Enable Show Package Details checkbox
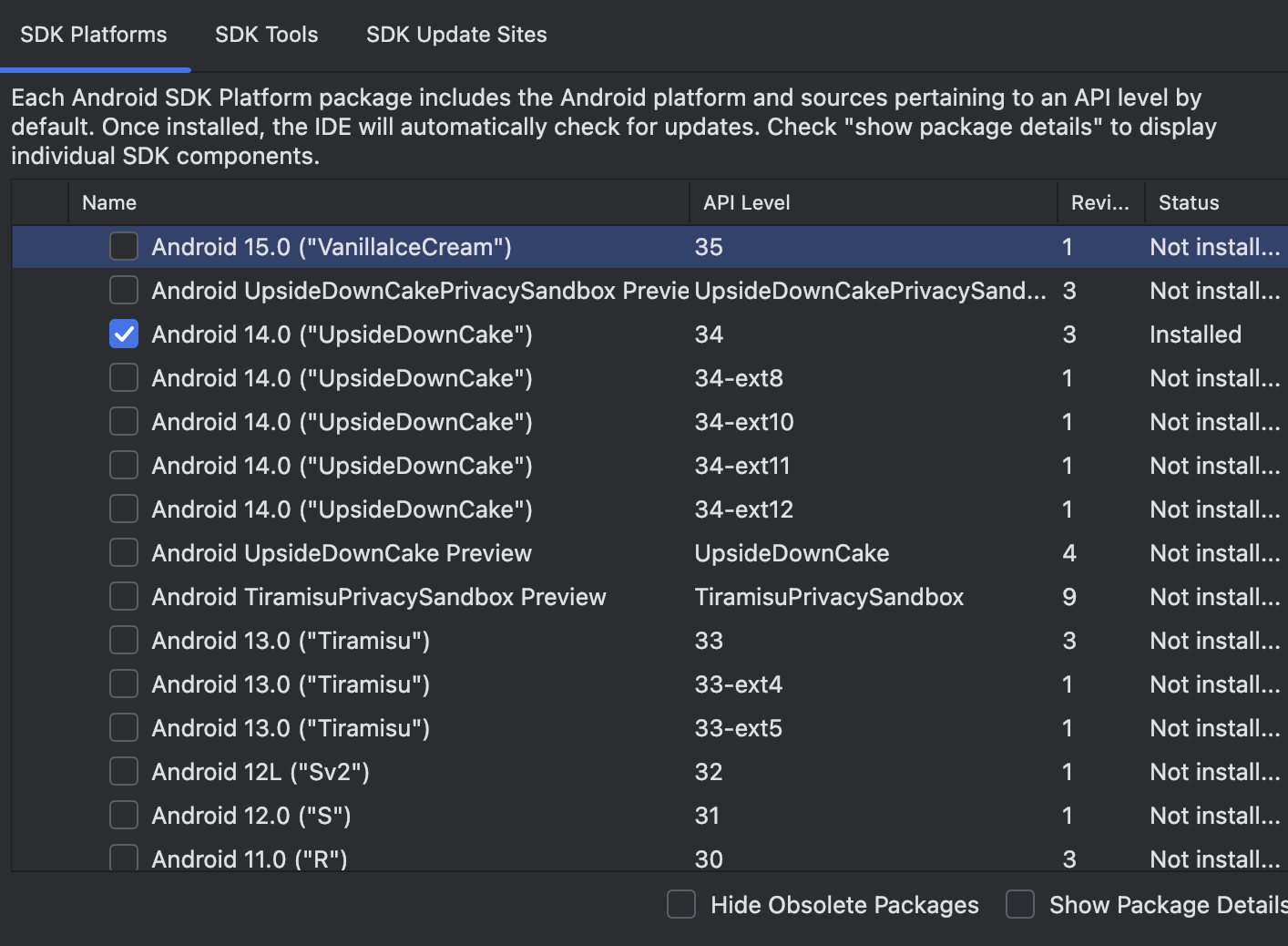This screenshot has width=1288, height=946. click(1020, 904)
